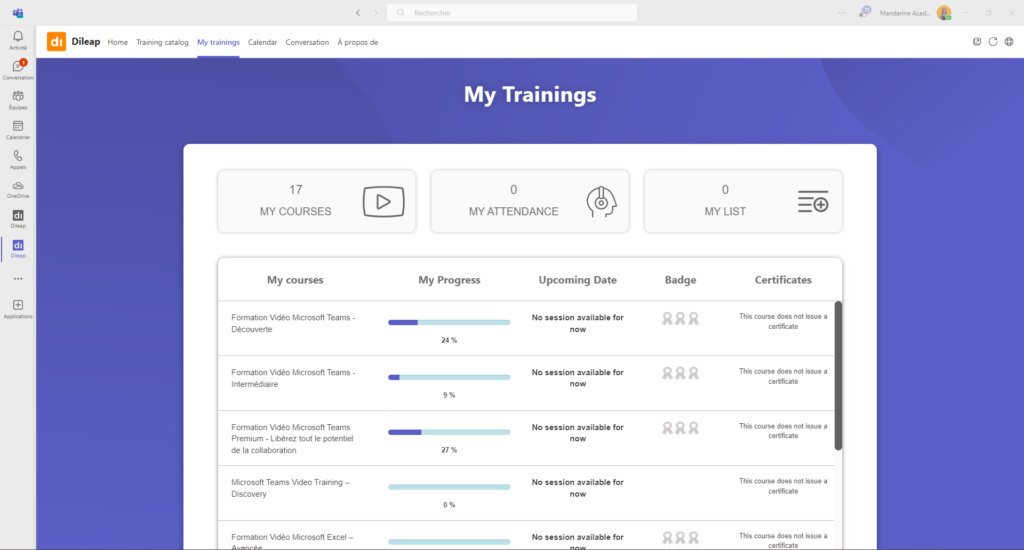Click the 9 % progress bar
The width and height of the screenshot is (1024, 550).
click(449, 377)
